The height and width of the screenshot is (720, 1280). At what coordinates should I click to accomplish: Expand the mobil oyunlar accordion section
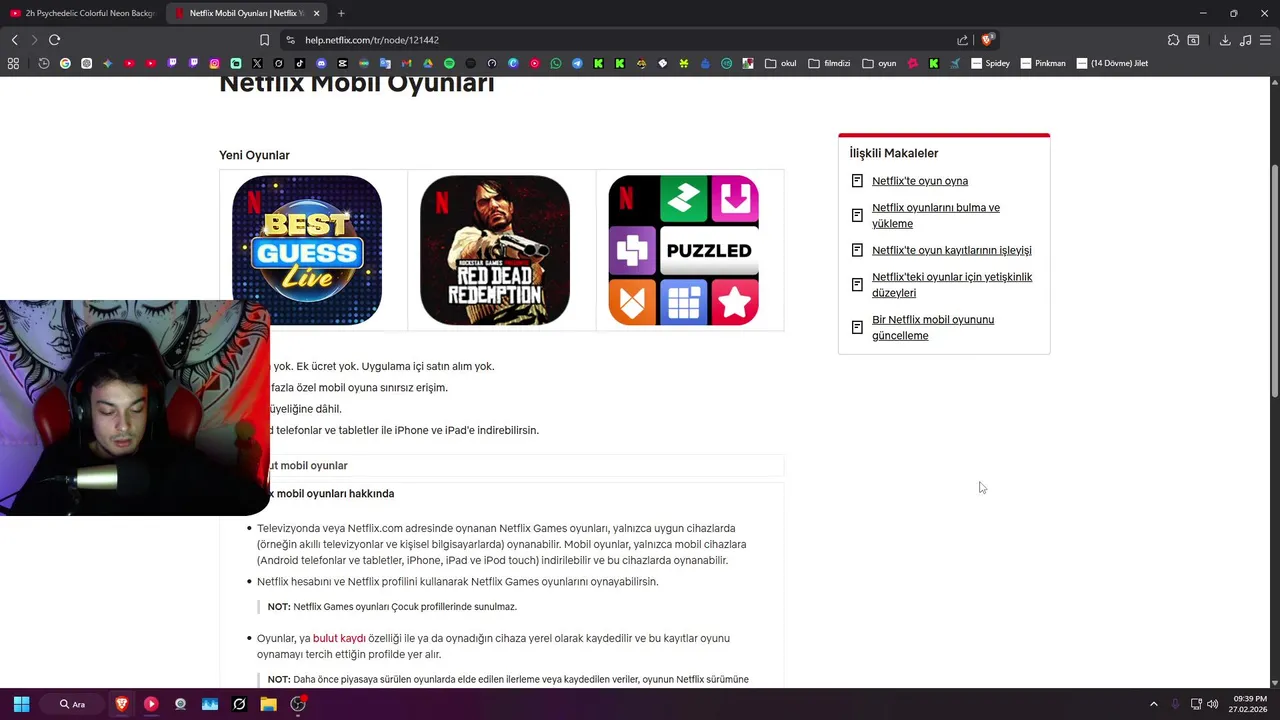(502, 466)
